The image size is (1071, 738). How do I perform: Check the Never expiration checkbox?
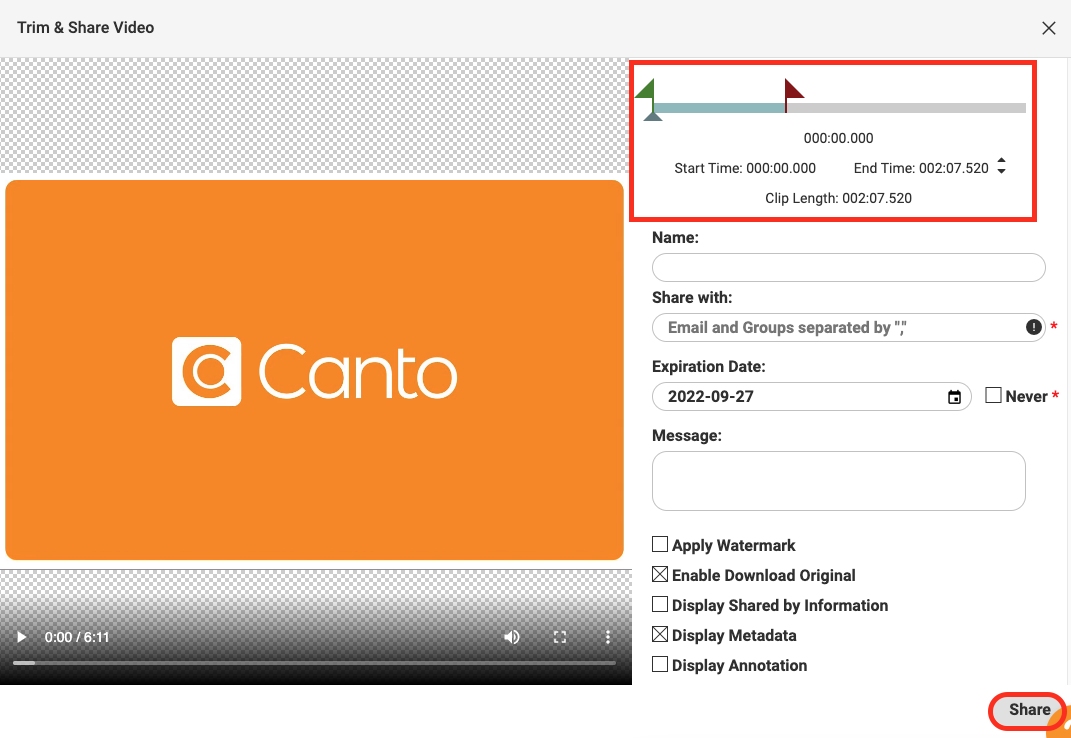(x=993, y=395)
